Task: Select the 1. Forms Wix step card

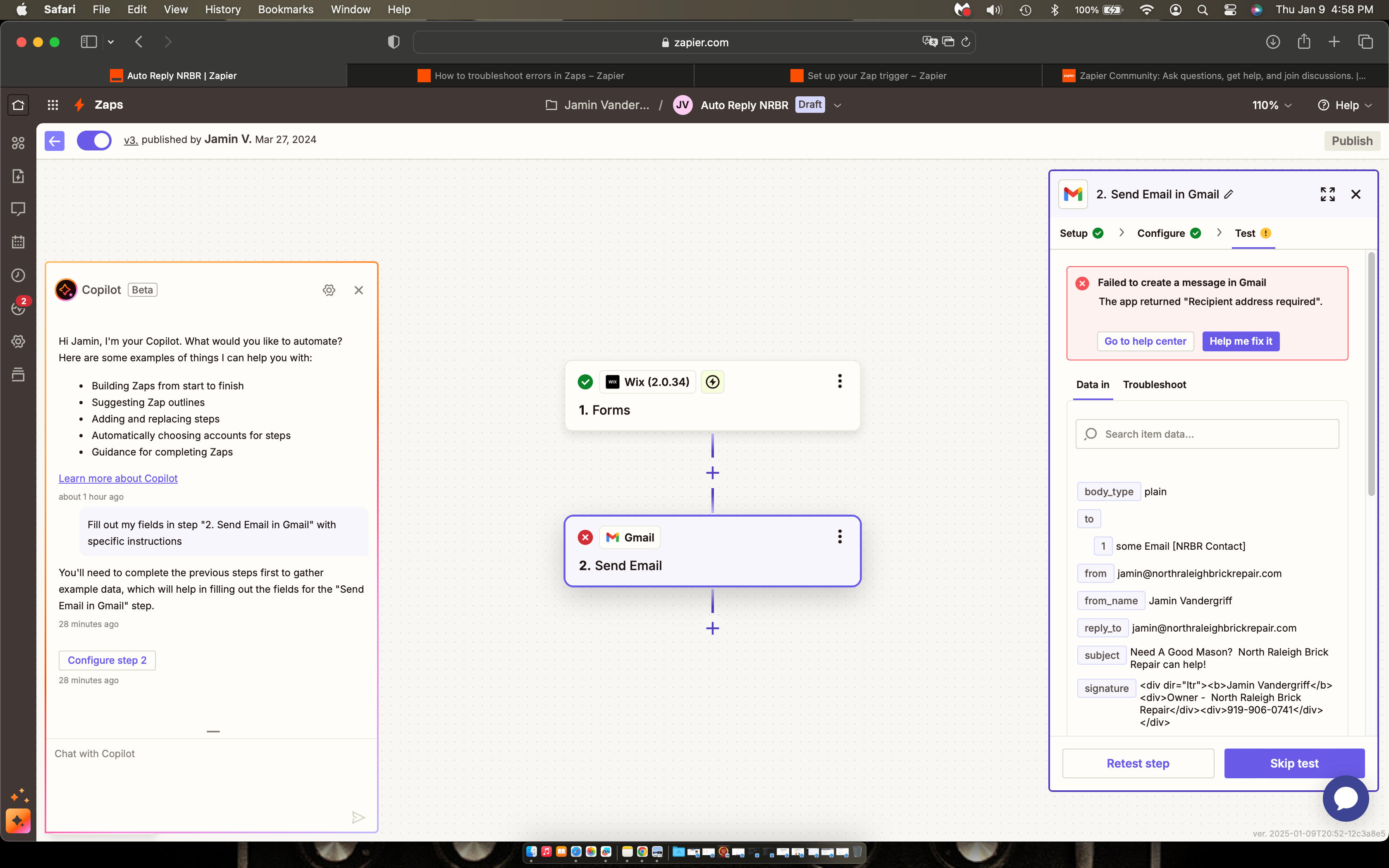Action: tap(712, 396)
